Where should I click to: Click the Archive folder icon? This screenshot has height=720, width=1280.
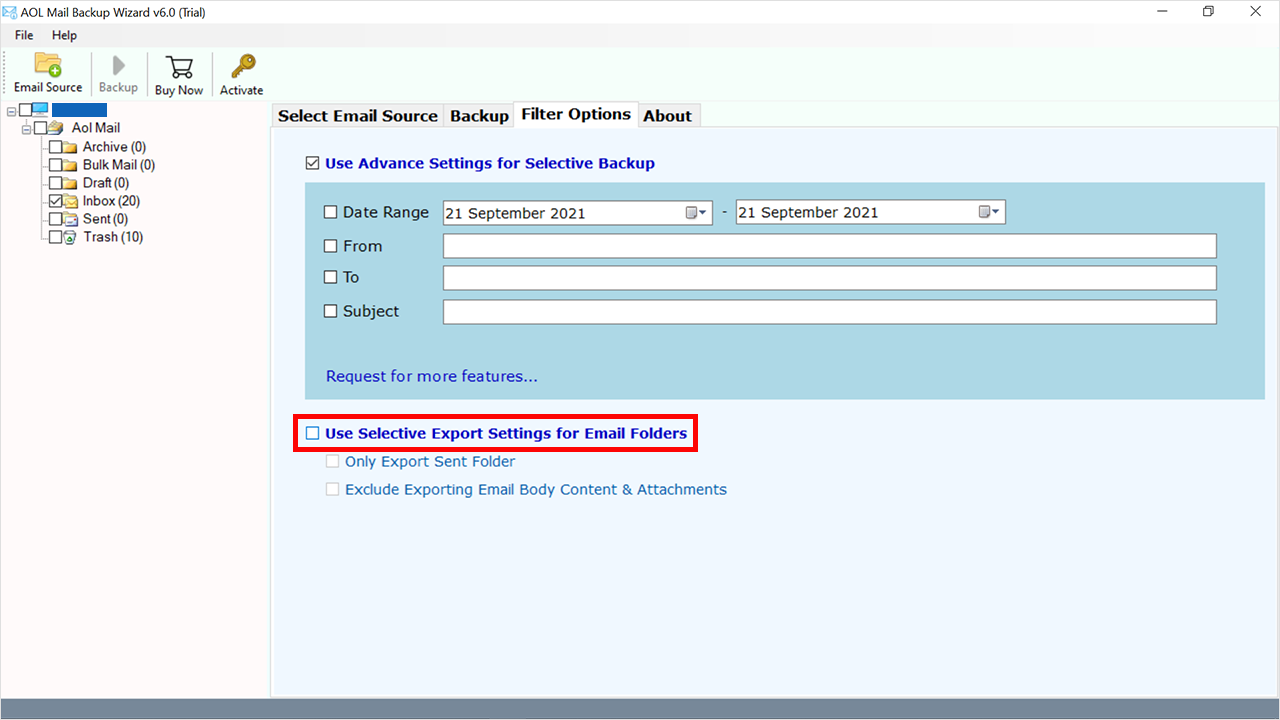[70, 147]
